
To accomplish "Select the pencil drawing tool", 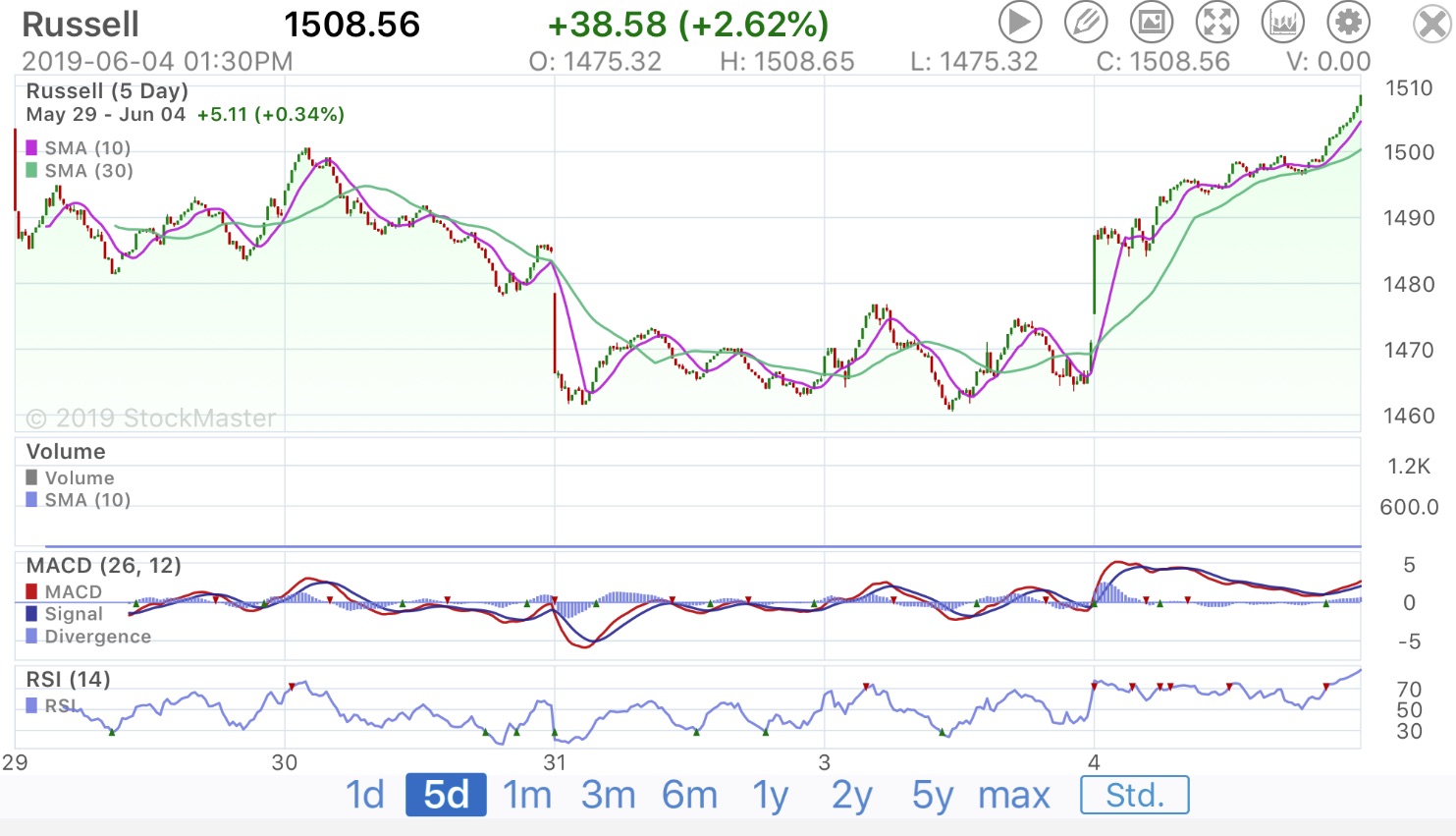I will (1086, 22).
